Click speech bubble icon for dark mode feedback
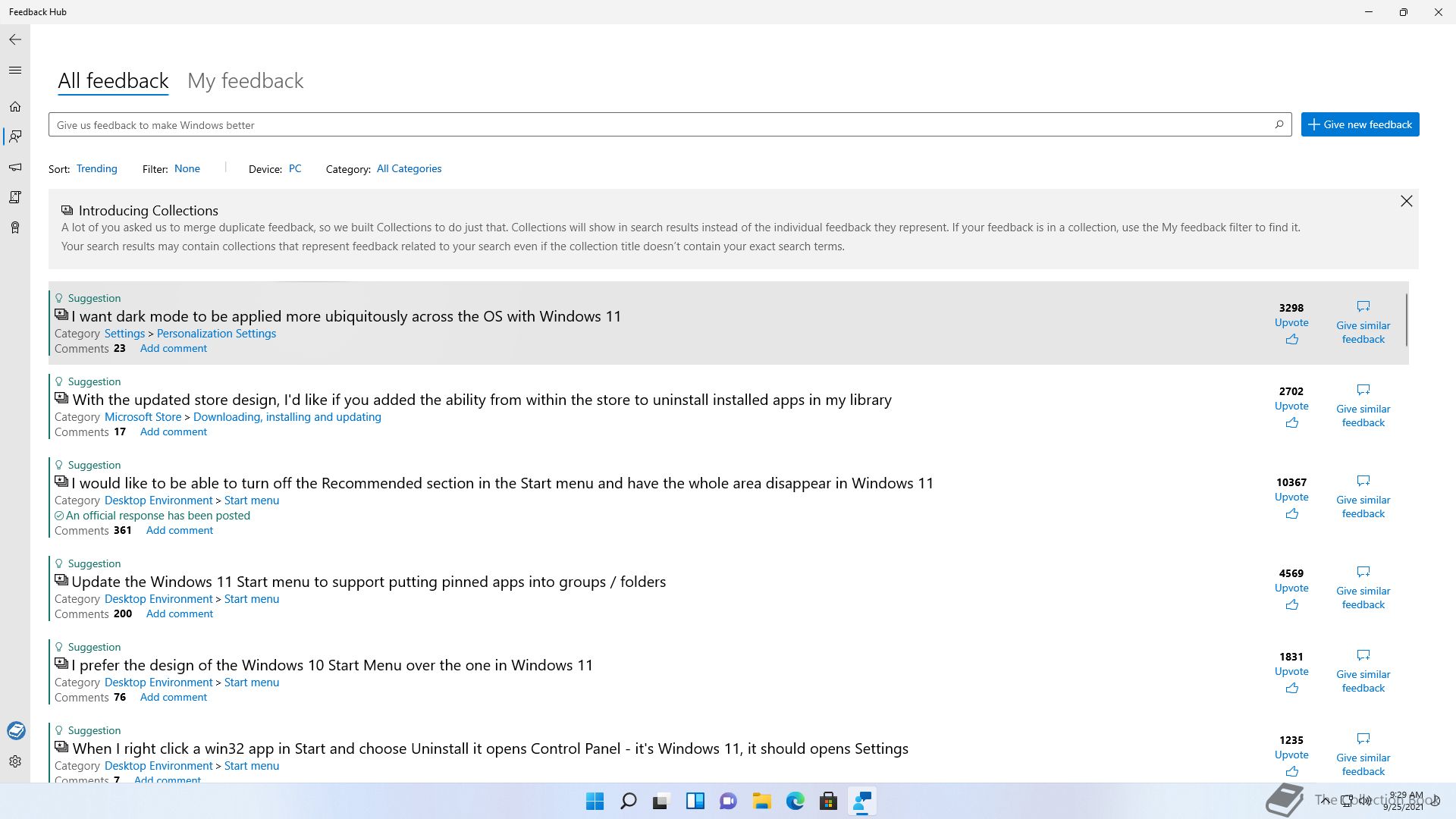 click(1363, 306)
